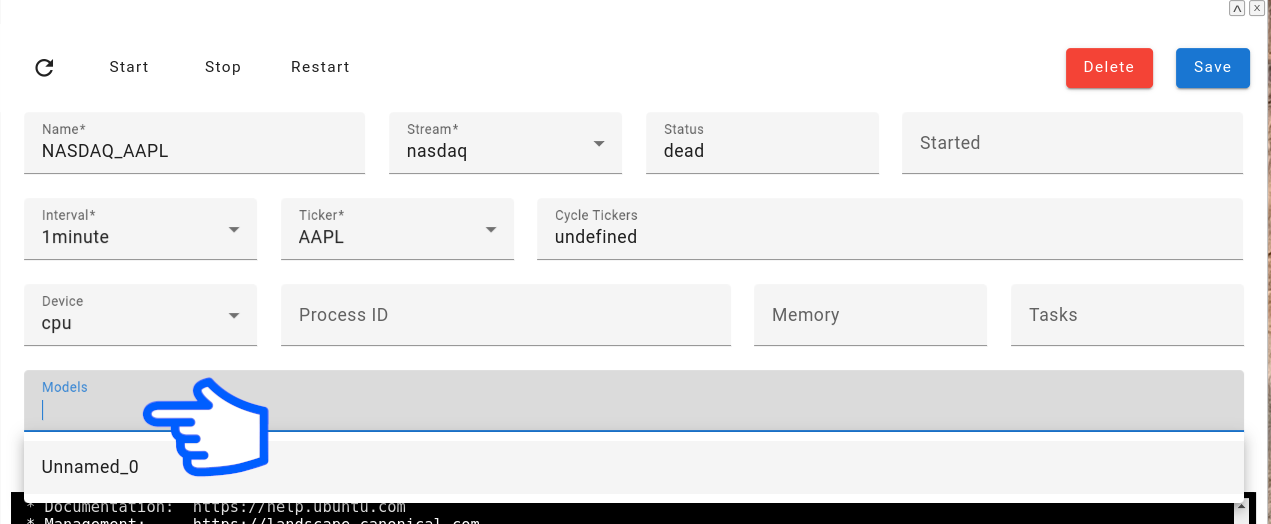Click the Process ID field
The height and width of the screenshot is (524, 1271).
505,315
